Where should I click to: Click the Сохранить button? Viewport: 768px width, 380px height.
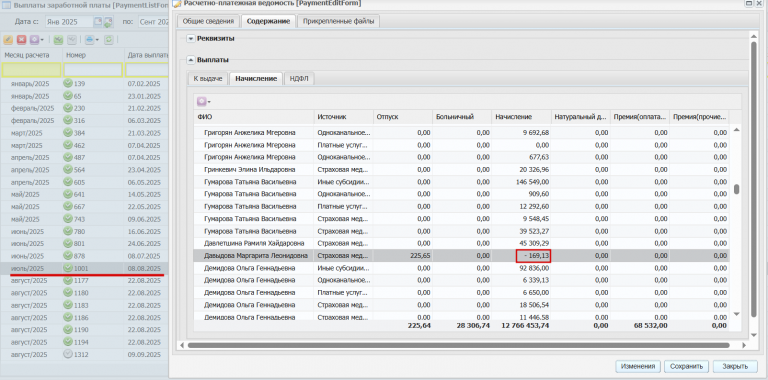[687, 366]
